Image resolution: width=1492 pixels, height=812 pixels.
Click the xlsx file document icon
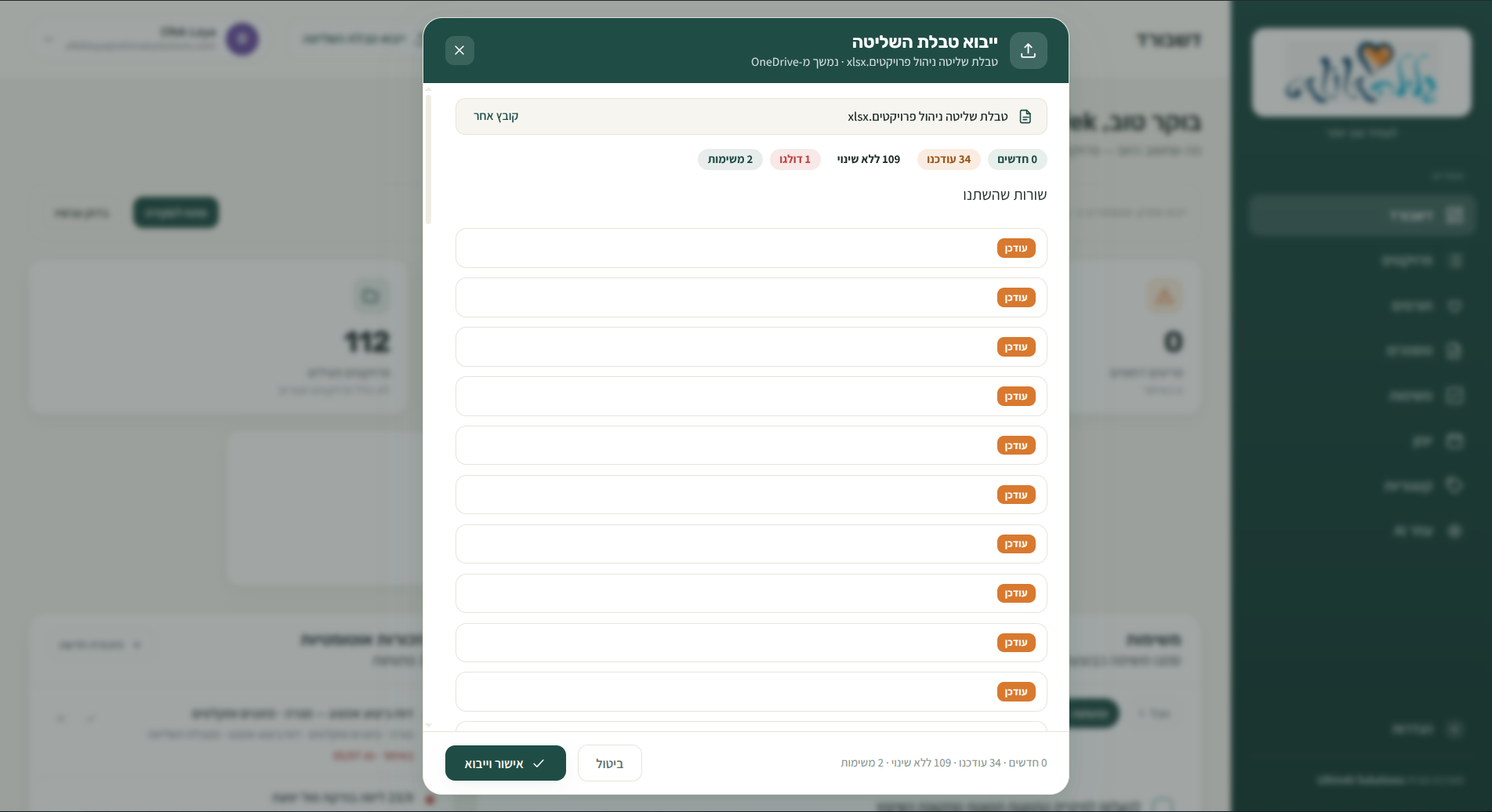[1025, 116]
